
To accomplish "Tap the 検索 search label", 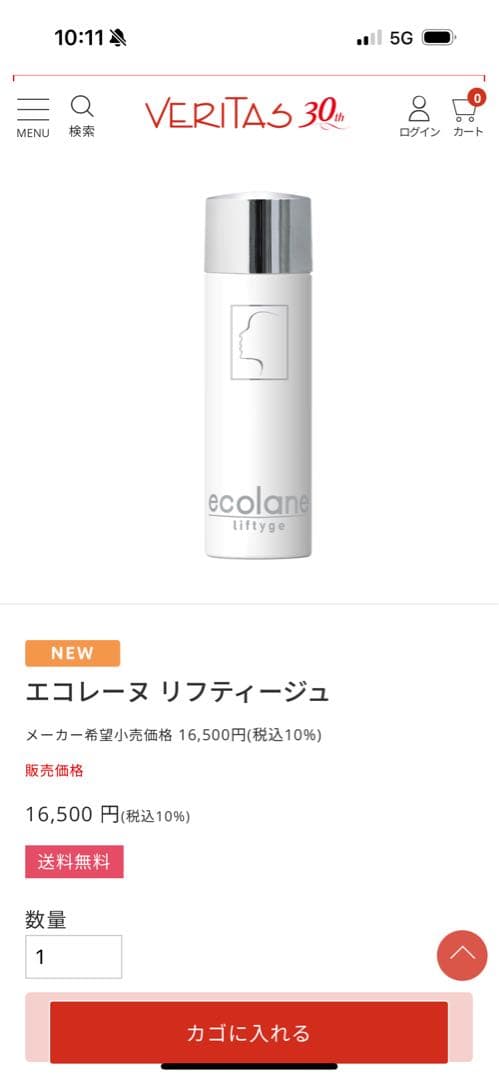I will click(82, 131).
